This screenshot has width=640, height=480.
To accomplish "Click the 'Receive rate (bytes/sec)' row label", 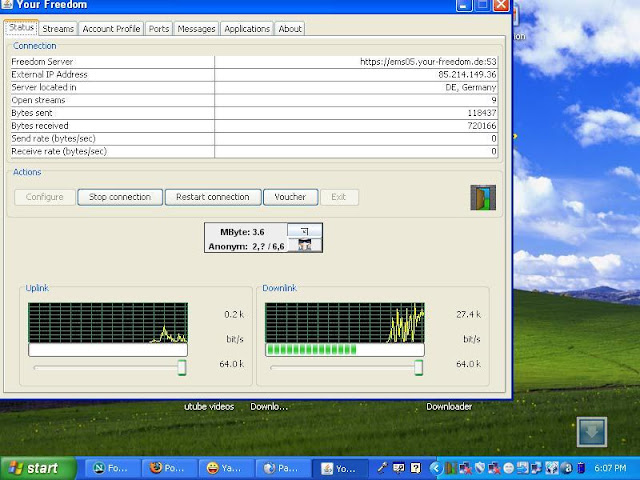I will click(59, 151).
